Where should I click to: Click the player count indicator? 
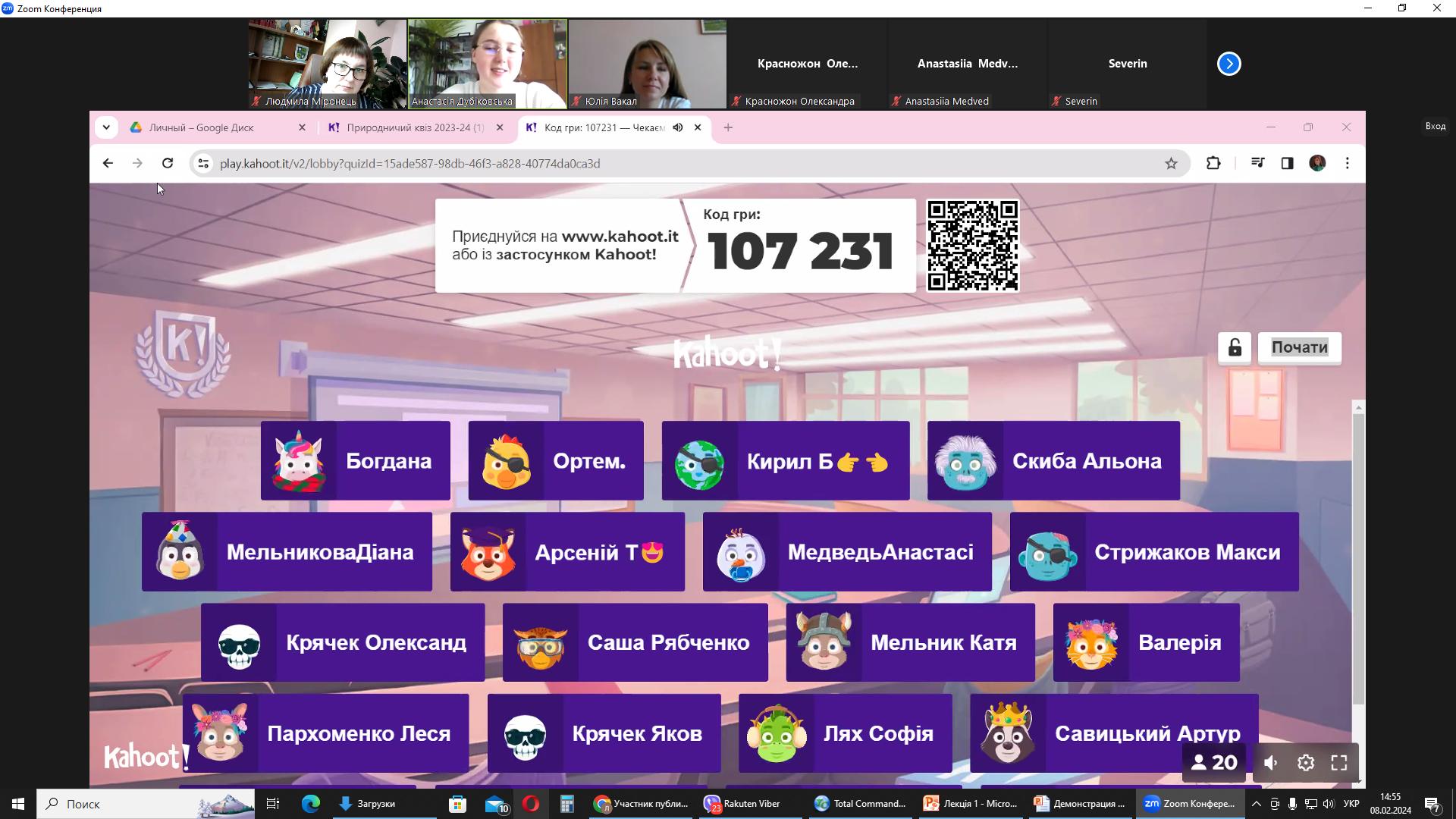click(1214, 763)
